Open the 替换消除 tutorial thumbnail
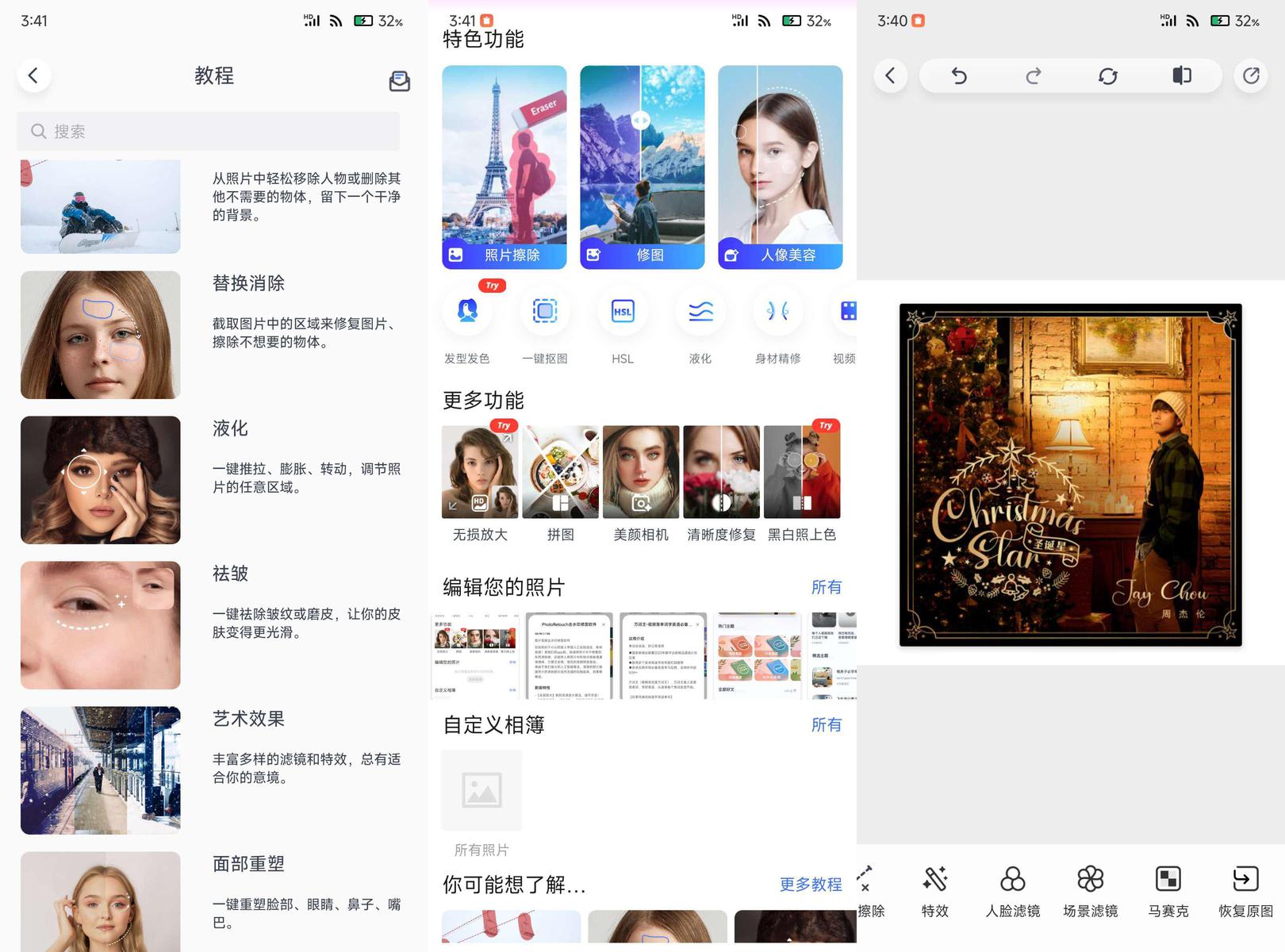 tap(101, 335)
